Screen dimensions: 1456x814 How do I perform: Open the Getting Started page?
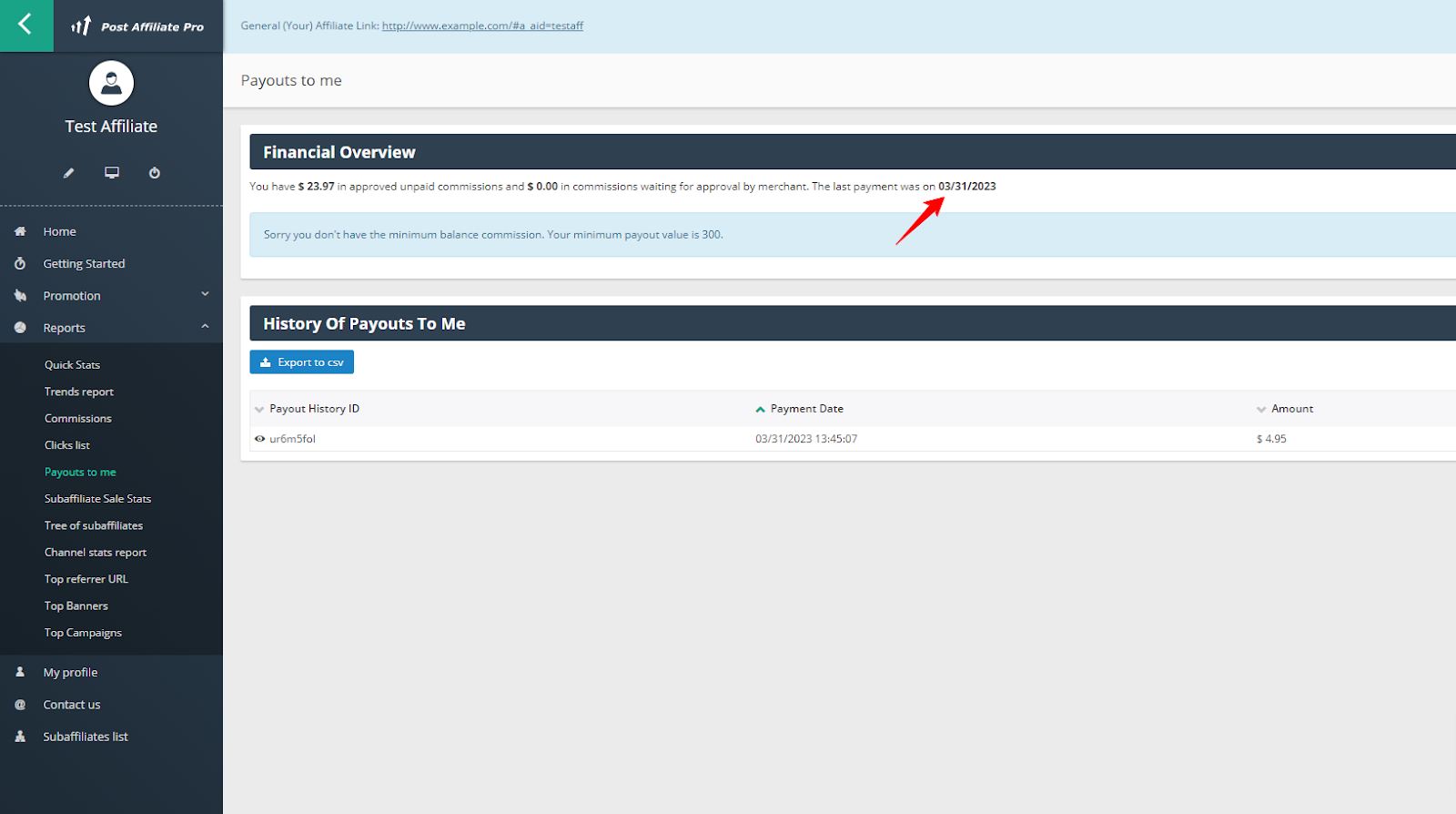[84, 264]
